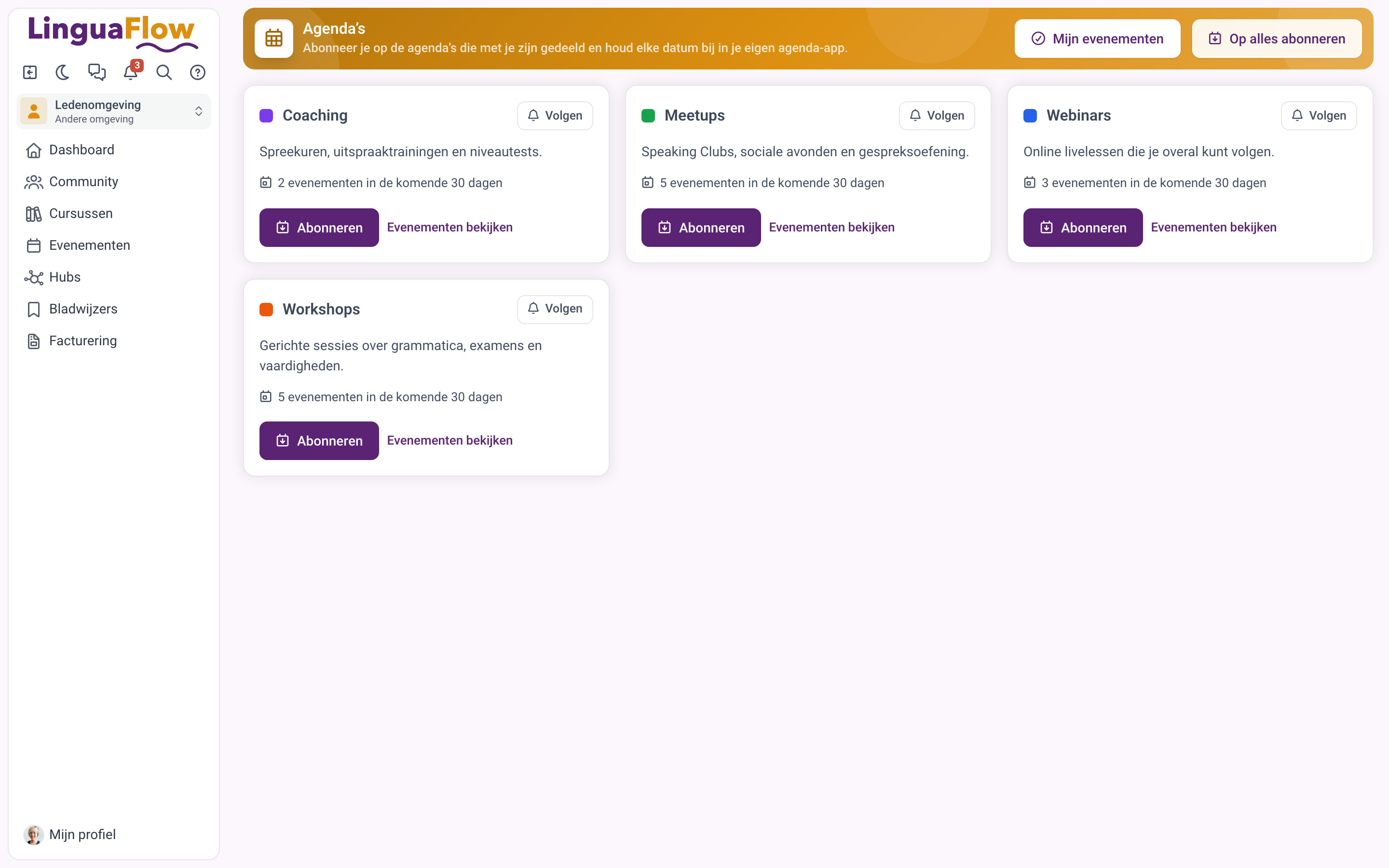Open Cursussen in sidebar

point(114,214)
